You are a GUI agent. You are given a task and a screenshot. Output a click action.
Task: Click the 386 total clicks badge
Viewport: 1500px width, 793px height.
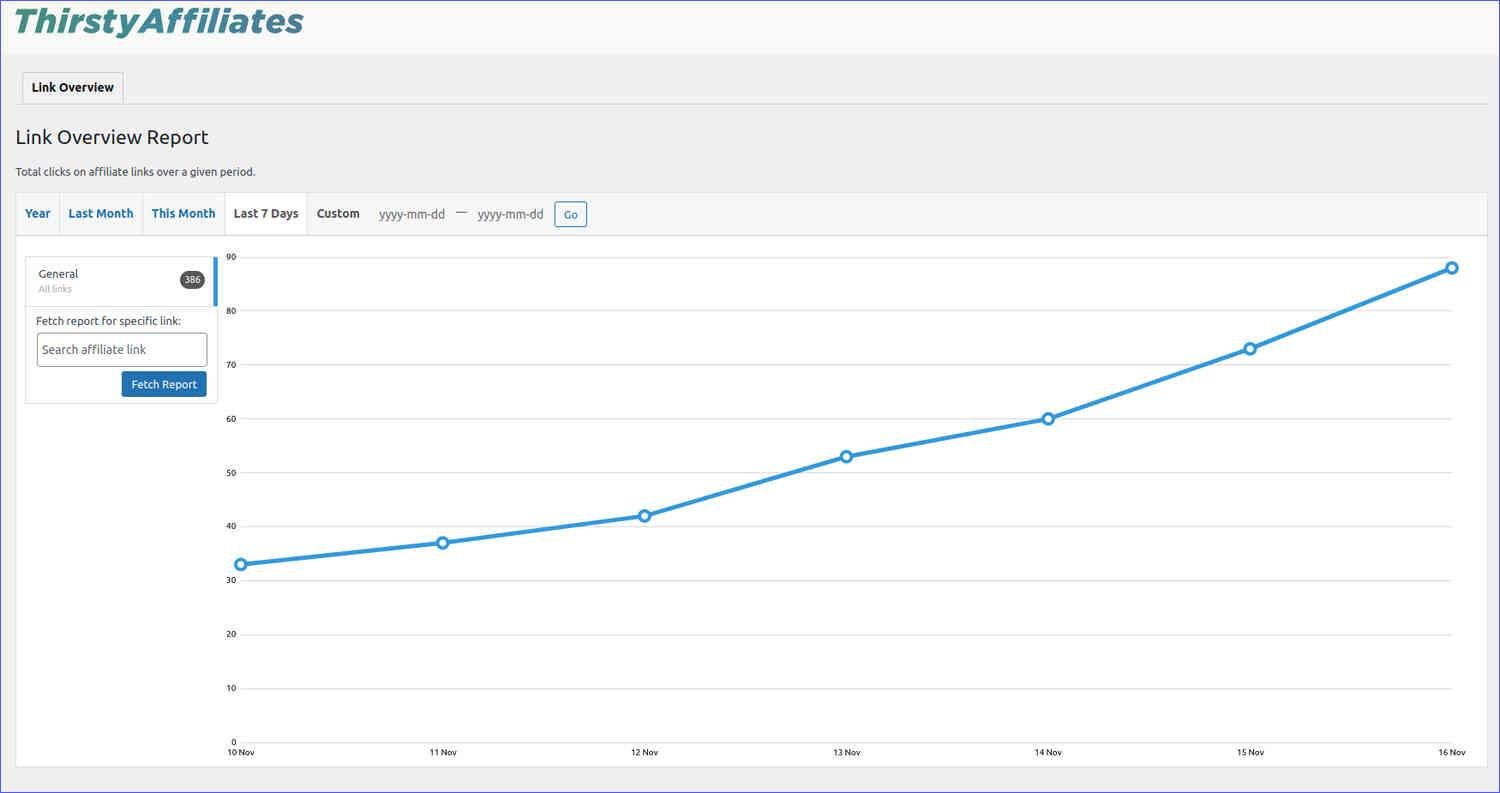pyautogui.click(x=192, y=280)
